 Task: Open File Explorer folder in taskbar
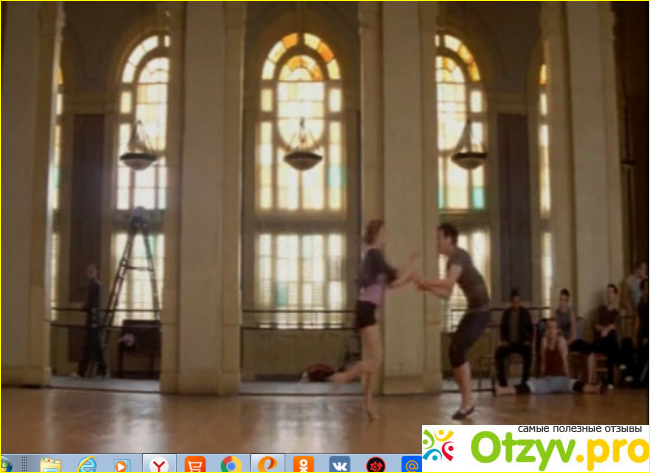[50, 465]
